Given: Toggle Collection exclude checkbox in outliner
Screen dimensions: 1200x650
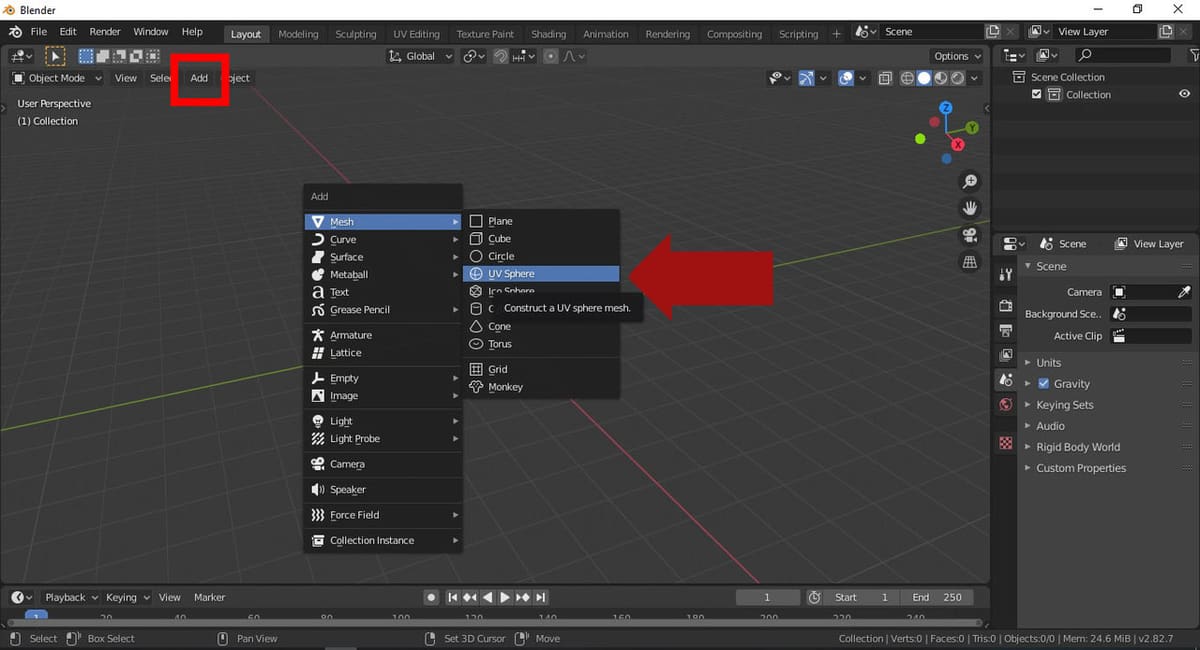Looking at the screenshot, I should (1037, 95).
